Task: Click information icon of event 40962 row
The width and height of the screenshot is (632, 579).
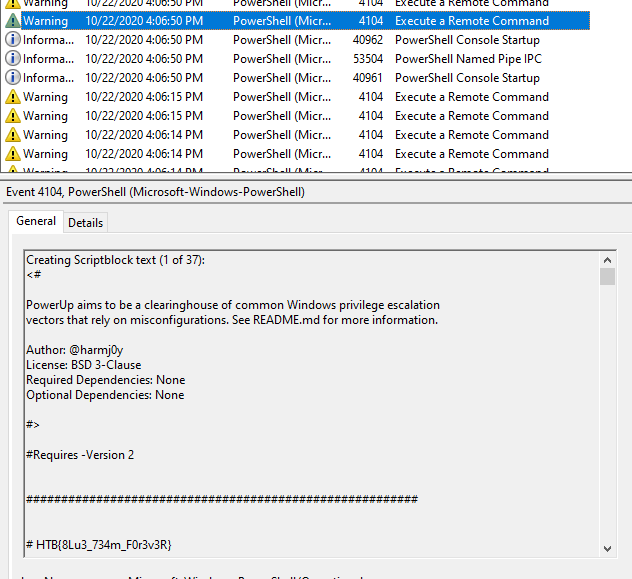Action: tap(12, 39)
